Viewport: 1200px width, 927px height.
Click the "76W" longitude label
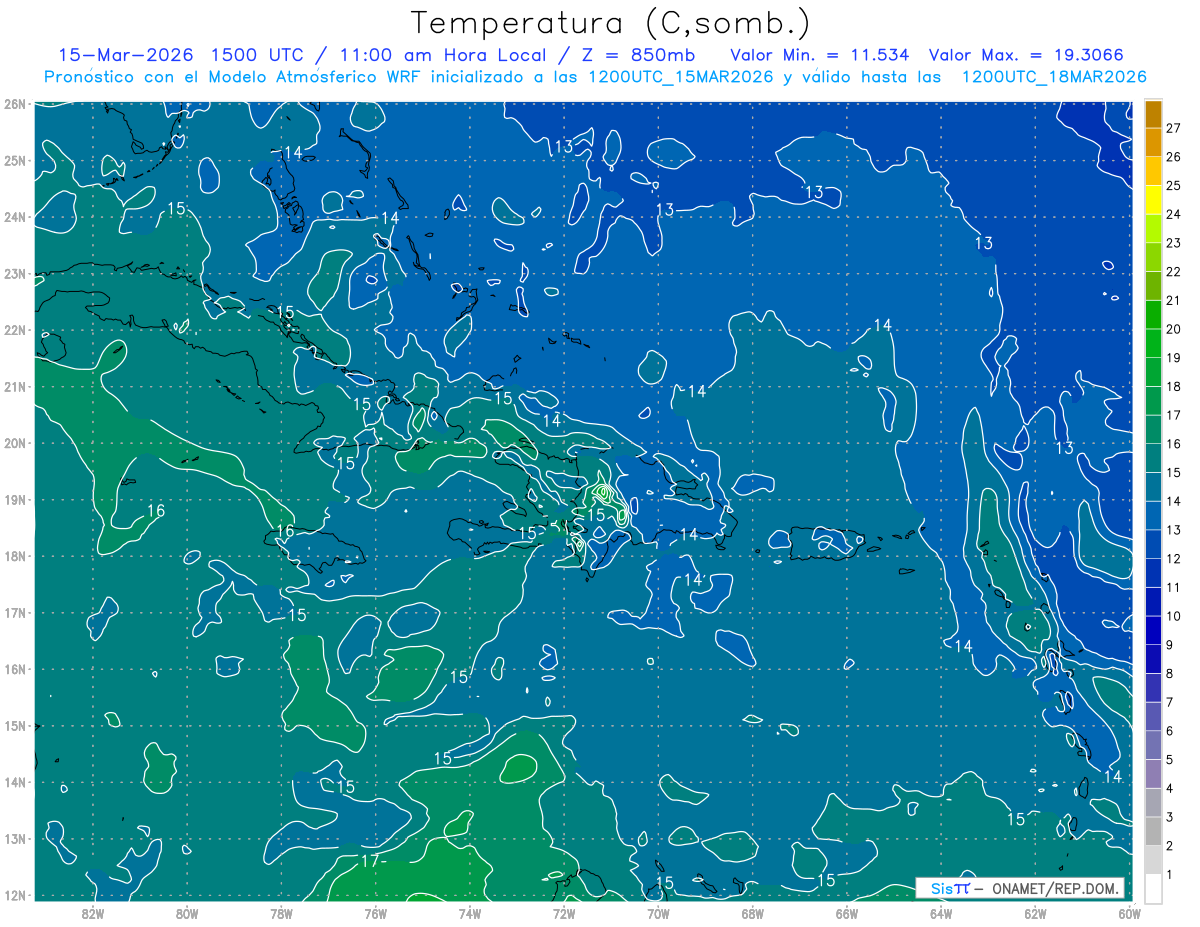375,913
